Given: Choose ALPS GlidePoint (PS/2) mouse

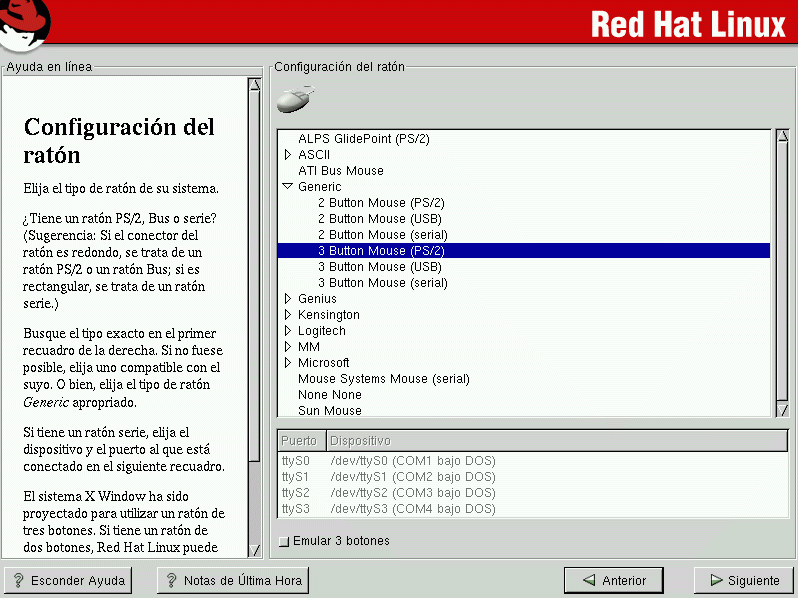Looking at the screenshot, I should point(363,139).
